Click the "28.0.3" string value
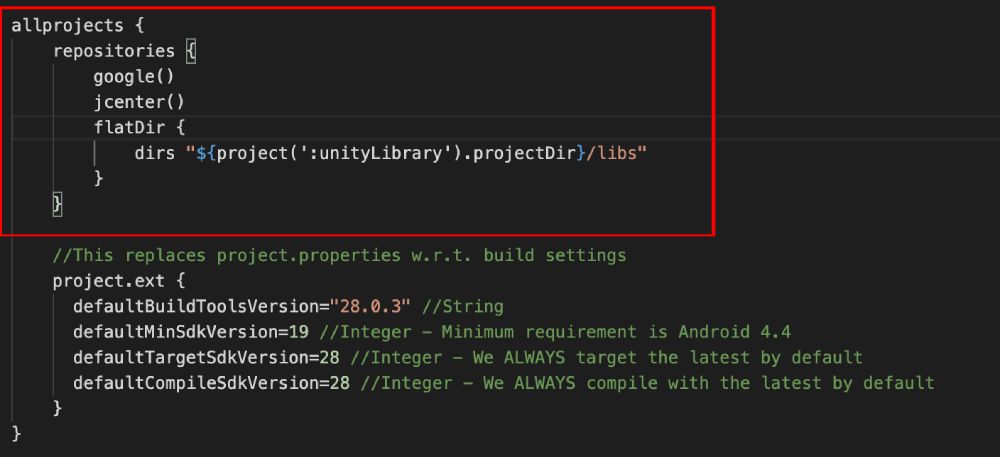The image size is (1000, 457). (370, 307)
